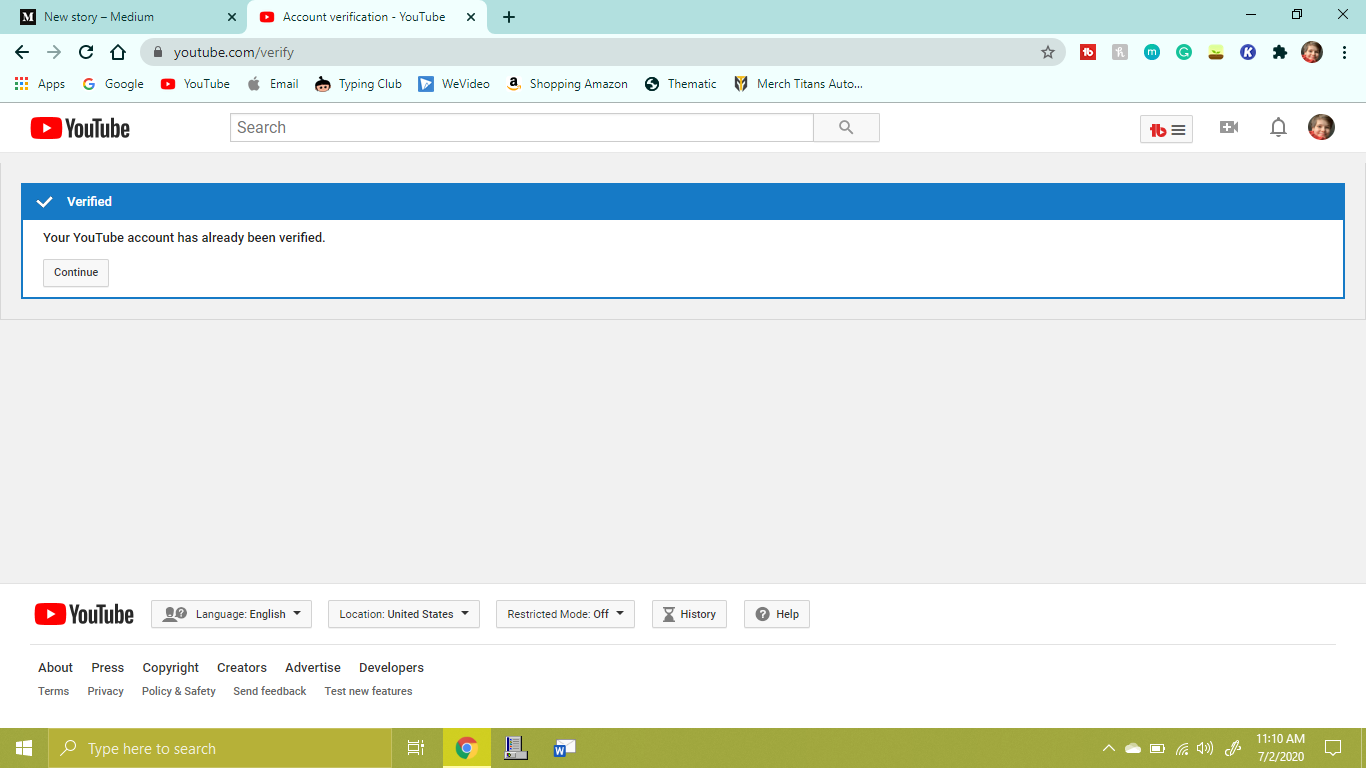1366x768 pixels.
Task: Open Windows Start menu
Action: [24, 748]
